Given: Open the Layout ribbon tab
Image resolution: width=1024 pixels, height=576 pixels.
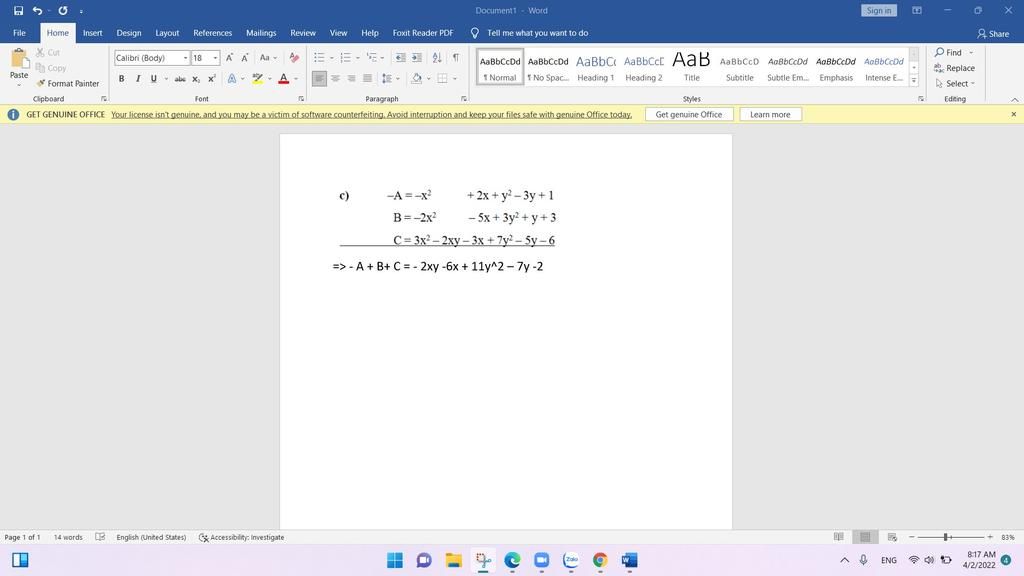Looking at the screenshot, I should point(167,33).
